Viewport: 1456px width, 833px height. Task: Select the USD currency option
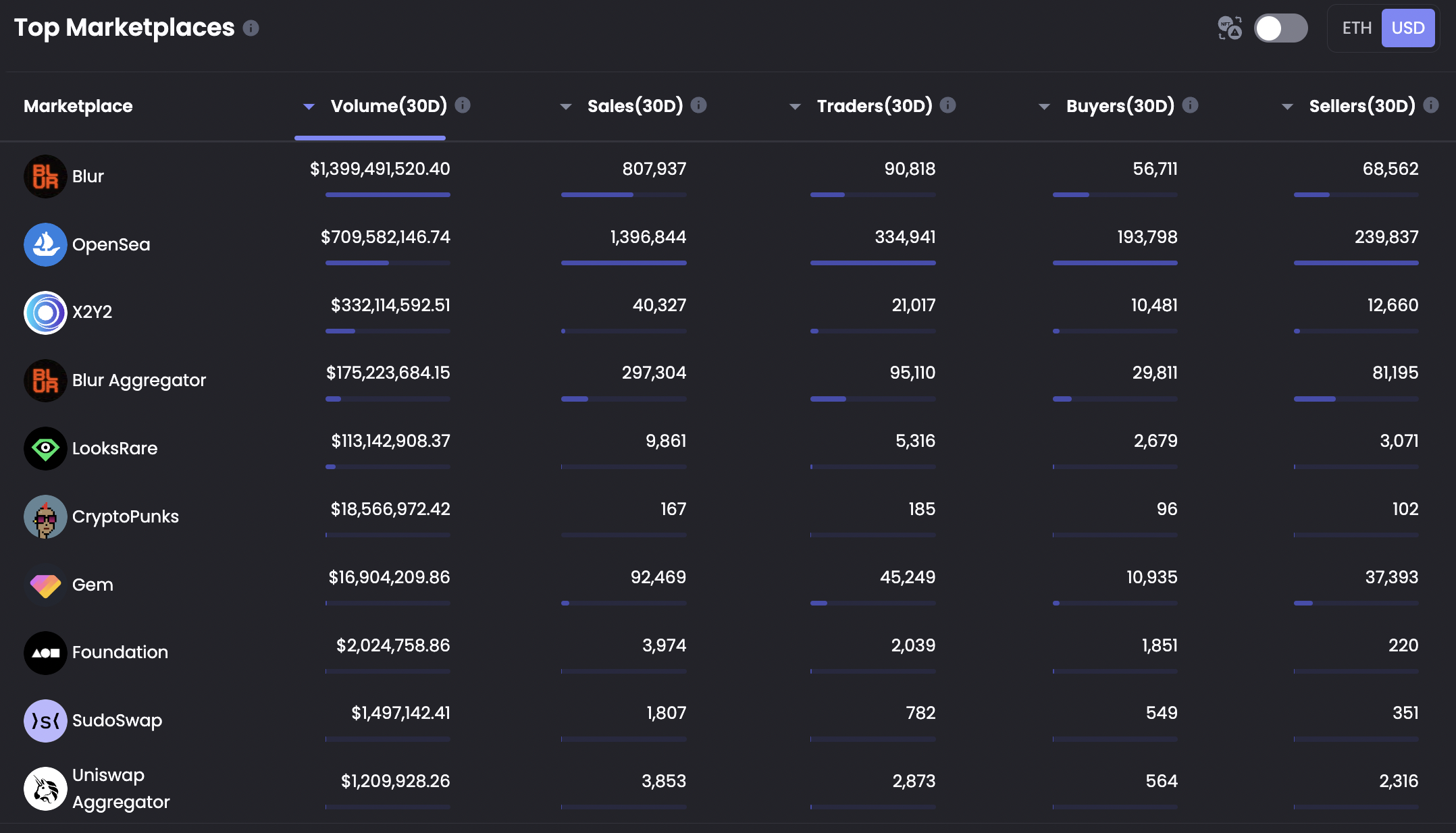tap(1408, 28)
